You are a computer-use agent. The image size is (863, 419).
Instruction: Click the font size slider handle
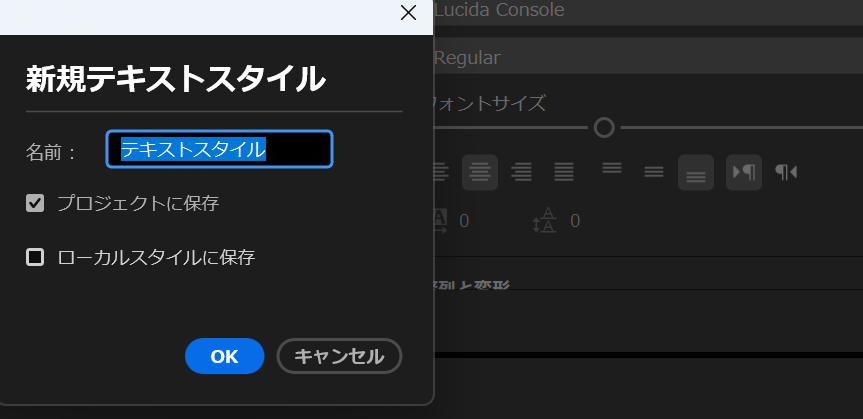[604, 127]
